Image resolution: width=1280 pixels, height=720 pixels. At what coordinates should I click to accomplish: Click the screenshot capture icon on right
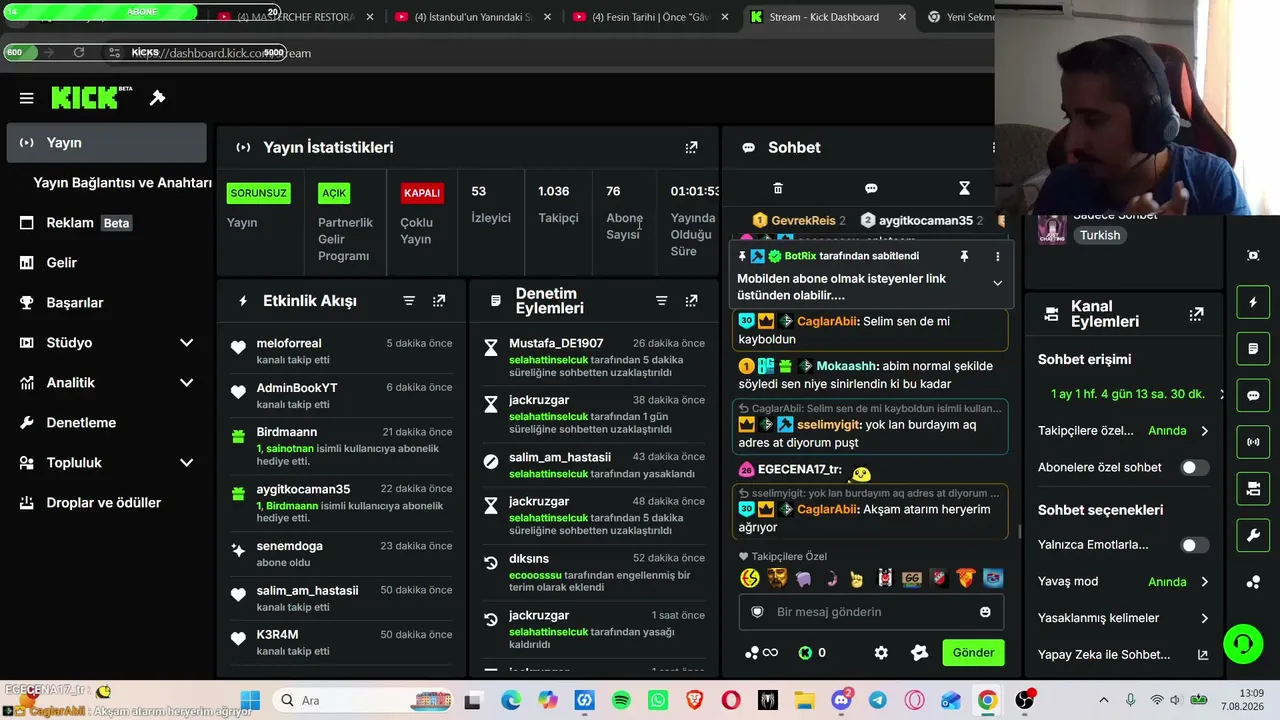pyautogui.click(x=1253, y=256)
